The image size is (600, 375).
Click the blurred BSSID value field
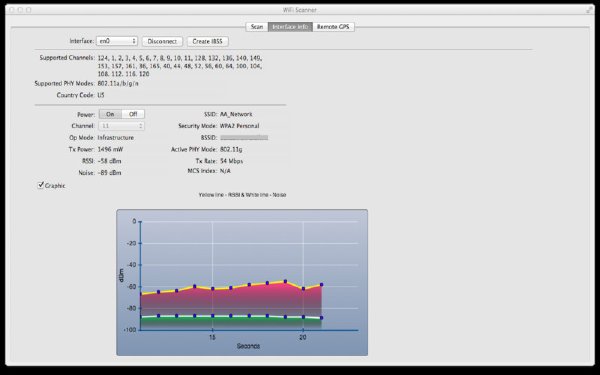[244, 137]
